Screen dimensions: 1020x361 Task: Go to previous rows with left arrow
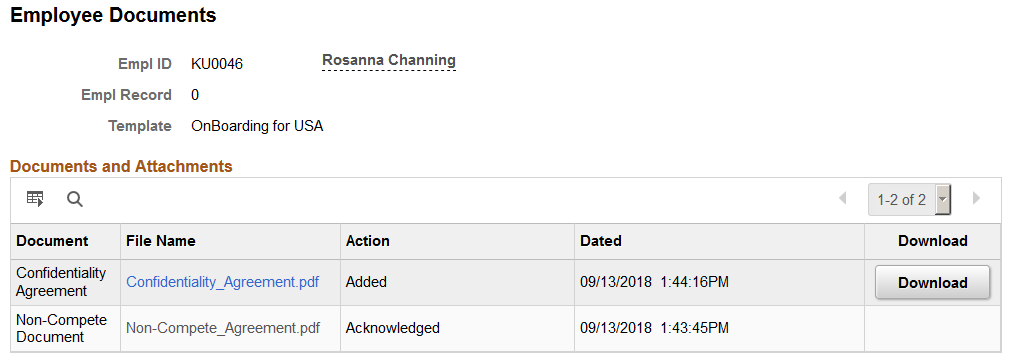[842, 198]
